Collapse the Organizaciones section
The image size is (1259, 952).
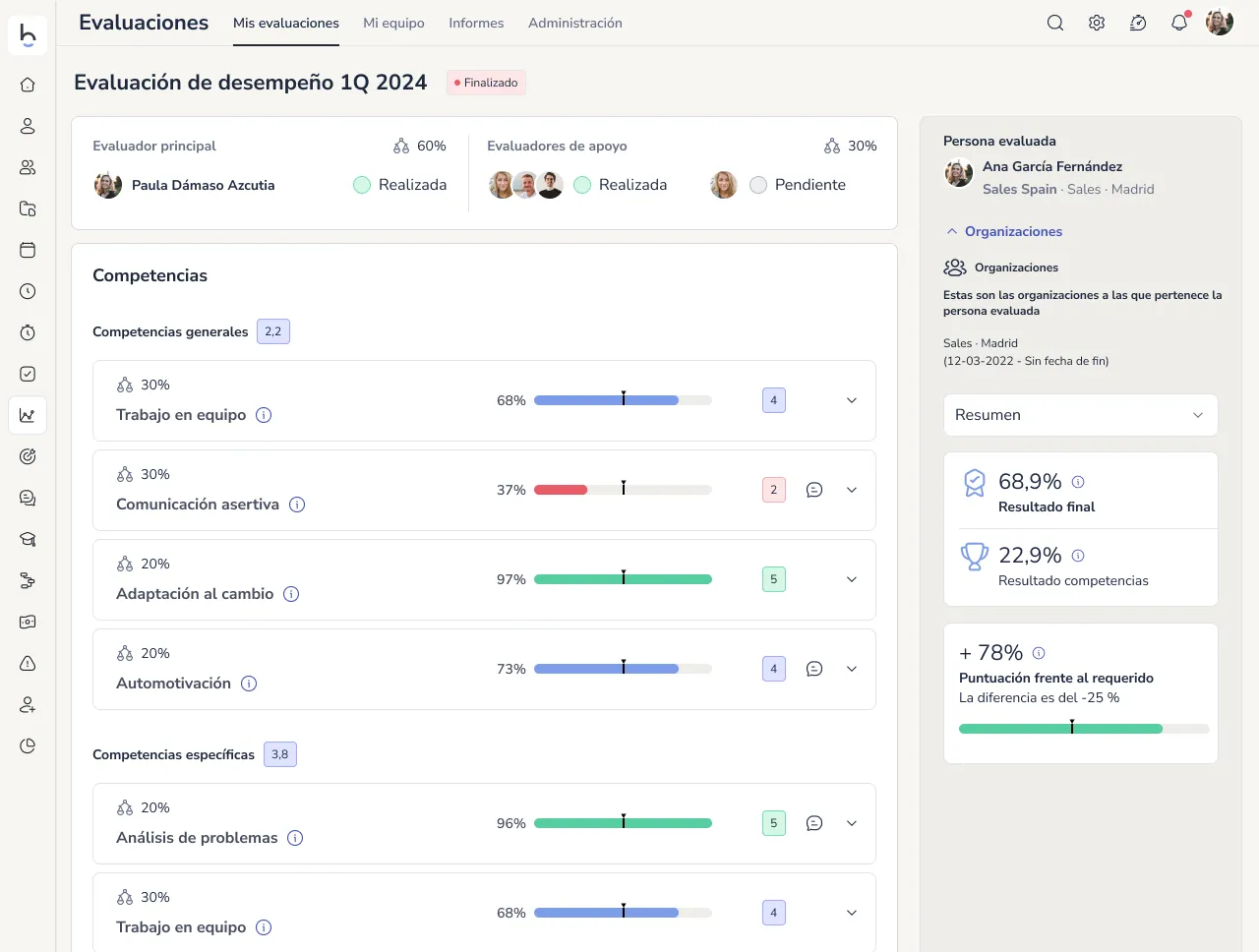[1004, 231]
